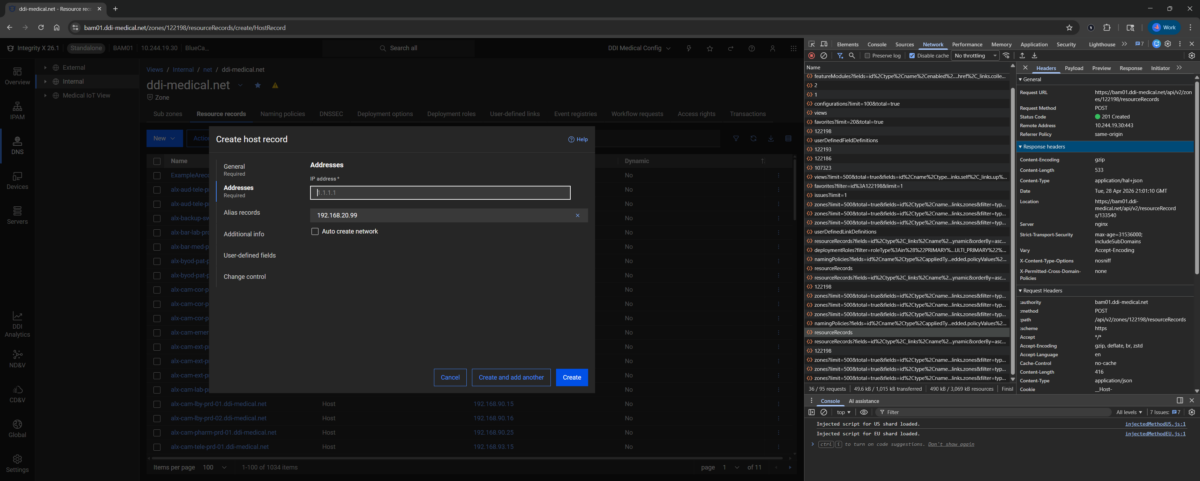The width and height of the screenshot is (1200, 481).
Task: Expand the External tree node
Action: tap(46, 67)
